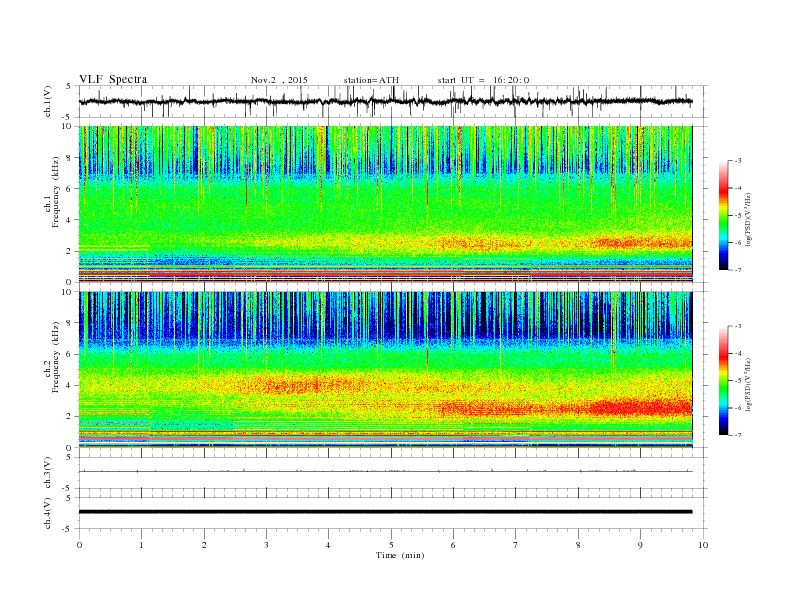Image resolution: width=792 pixels, height=612 pixels.
Task: Click the time axis tick label "7"
Action: click(516, 545)
